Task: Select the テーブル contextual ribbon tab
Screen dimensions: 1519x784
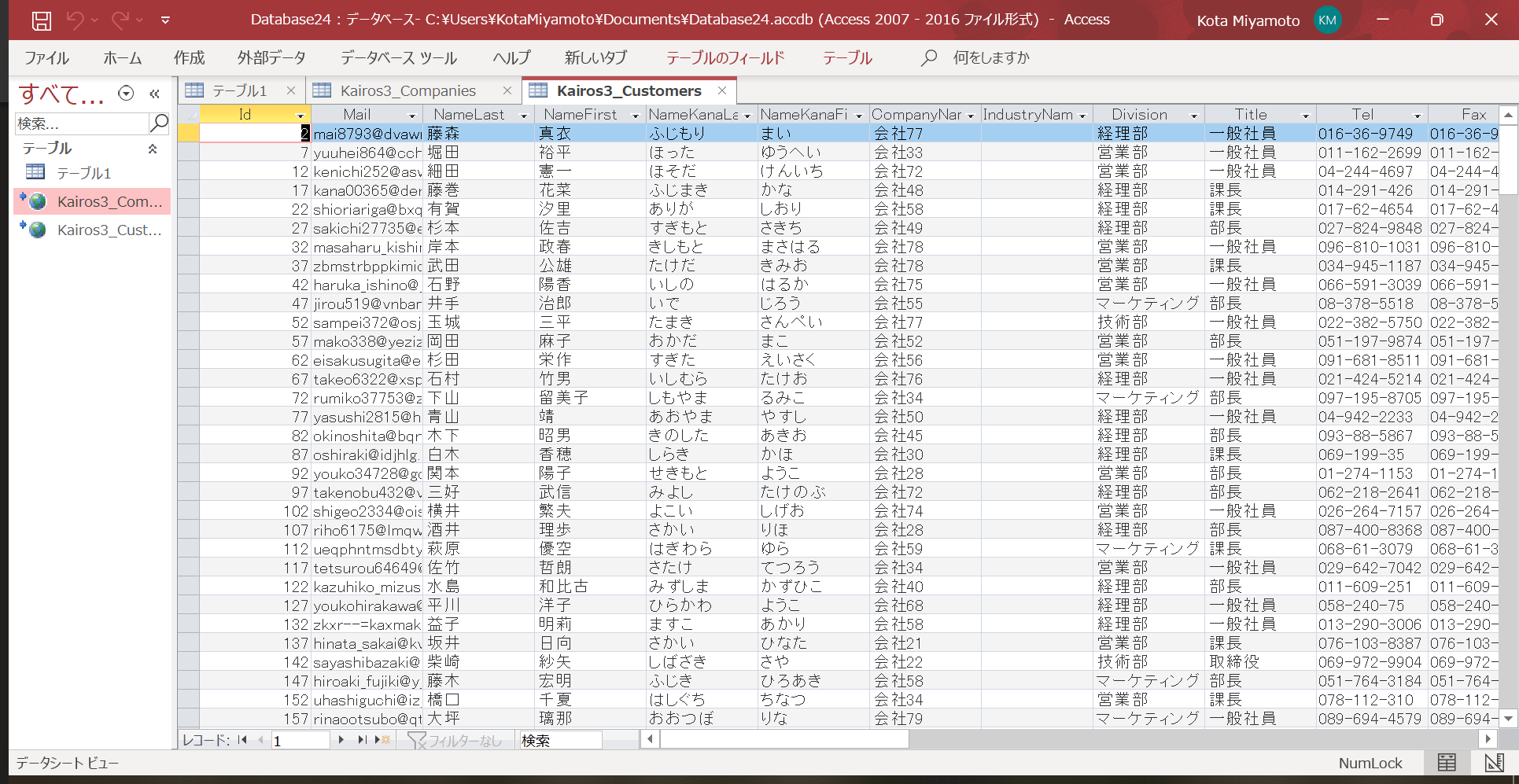Action: [x=847, y=58]
